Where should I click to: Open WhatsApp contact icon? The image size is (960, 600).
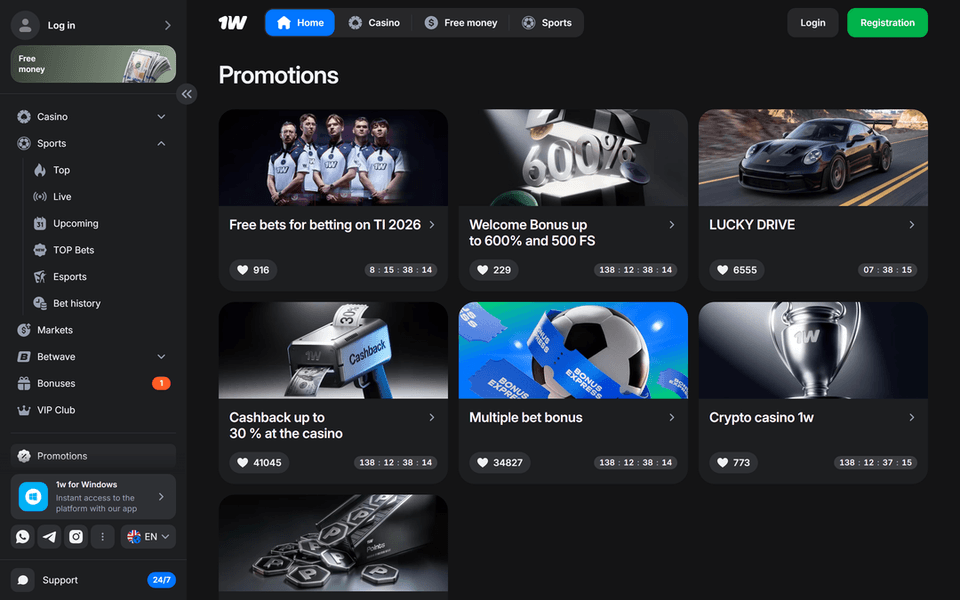pyautogui.click(x=23, y=537)
